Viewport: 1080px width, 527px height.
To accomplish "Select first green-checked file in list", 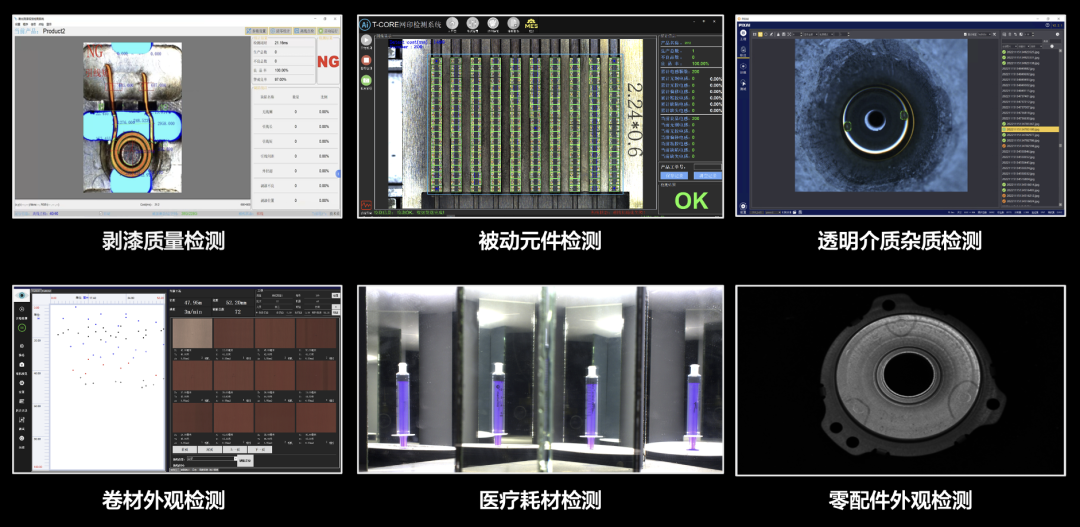I will tap(1028, 52).
